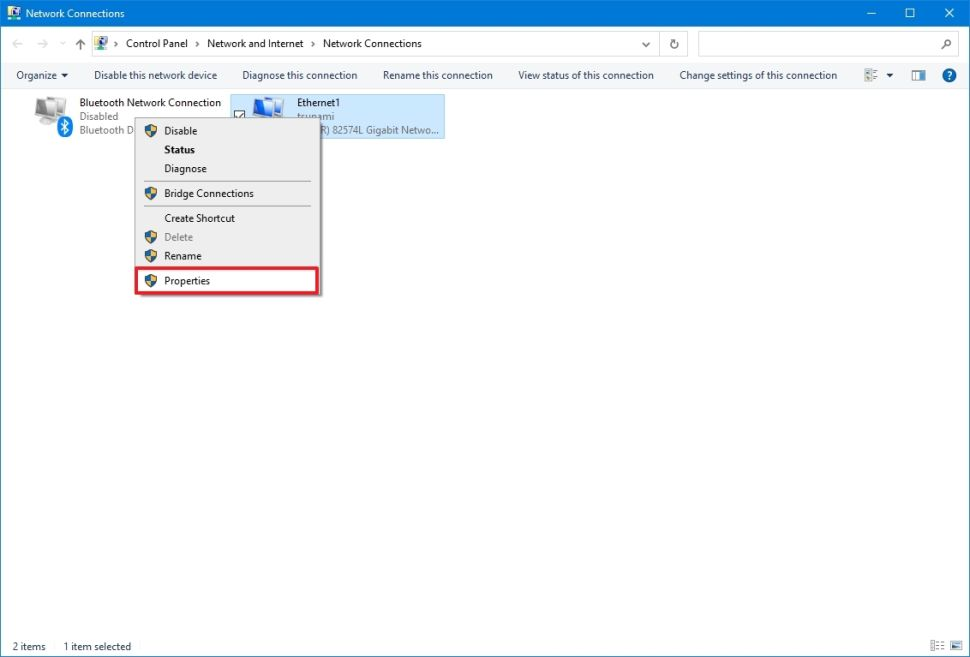Click the network icon in the address bar
The height and width of the screenshot is (657, 970).
coord(100,43)
